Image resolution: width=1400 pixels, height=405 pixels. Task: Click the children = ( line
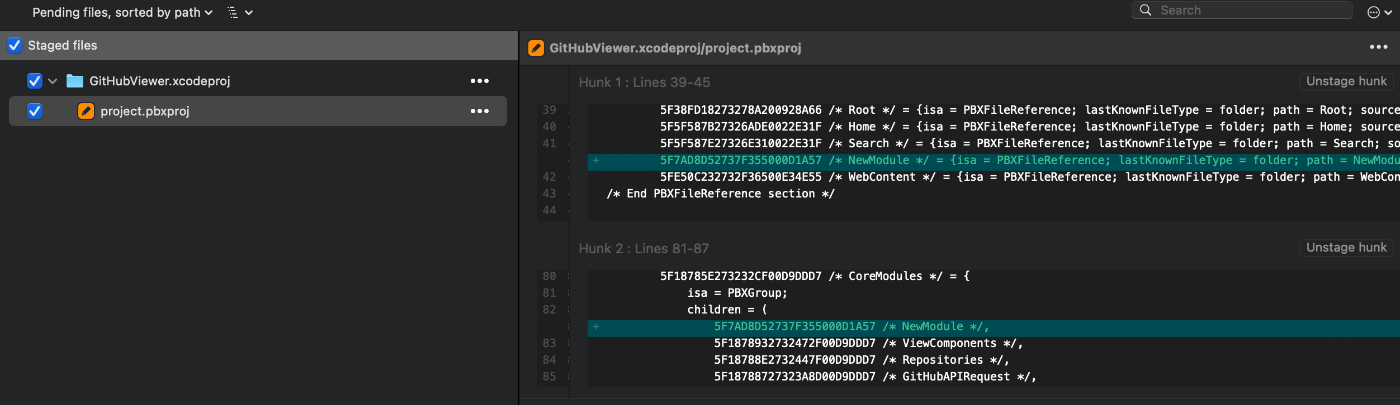[x=727, y=309]
